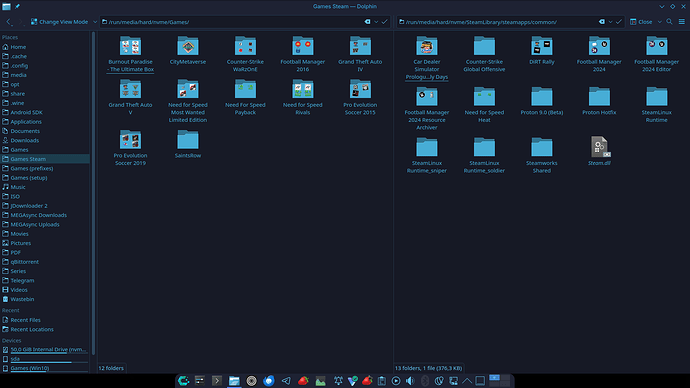Viewport: 690px width, 388px height.
Task: Open 50.0 GiB Internal Drive device
Action: [x=45, y=350]
